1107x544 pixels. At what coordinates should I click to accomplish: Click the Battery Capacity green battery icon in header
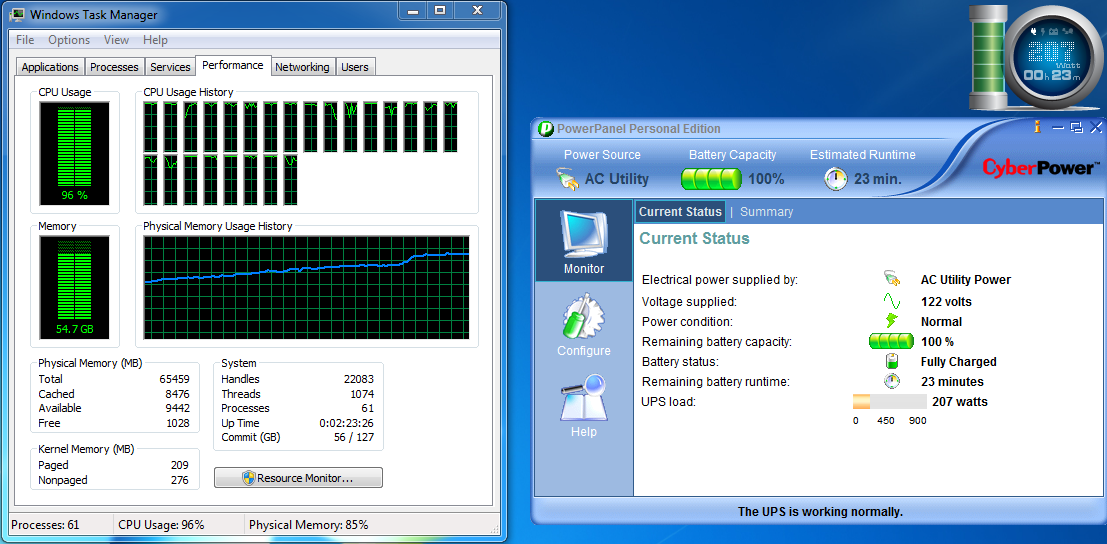click(x=712, y=179)
